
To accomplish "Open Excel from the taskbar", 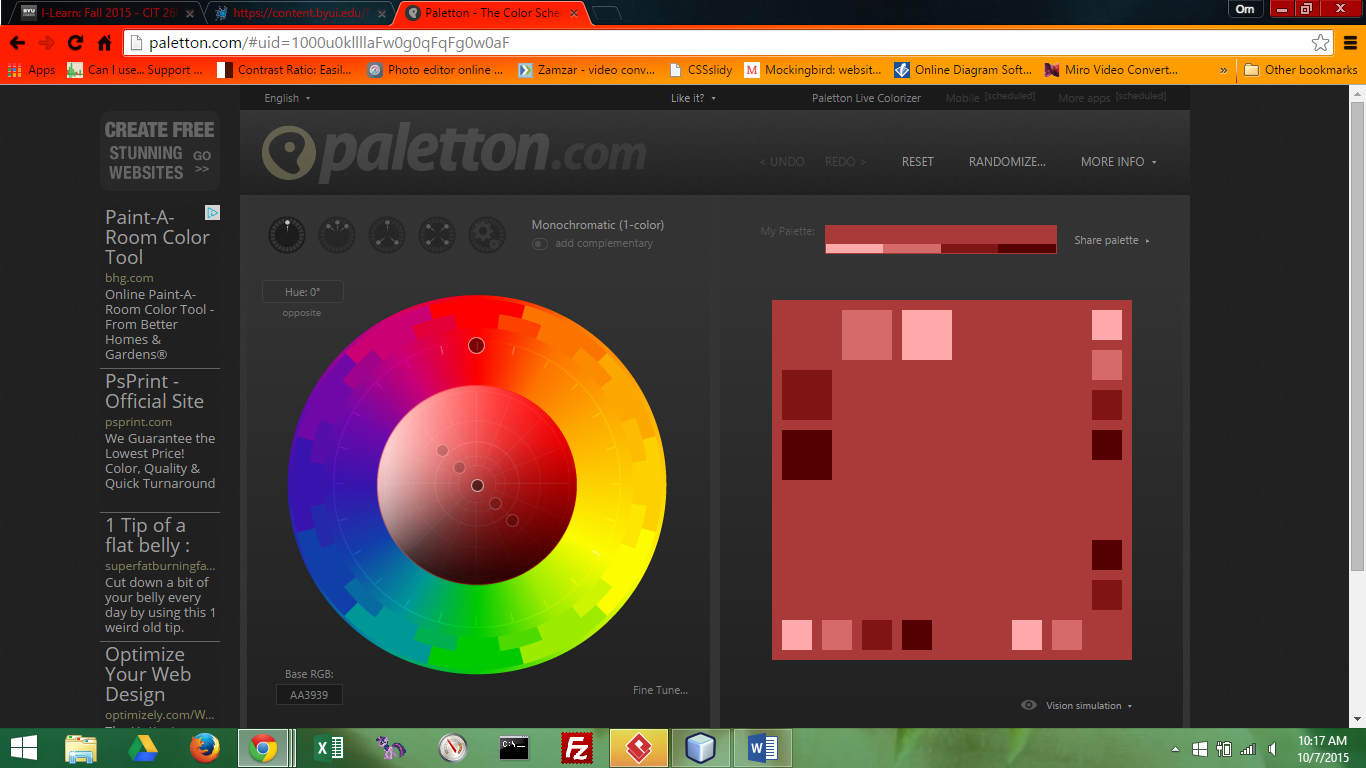I will click(329, 748).
